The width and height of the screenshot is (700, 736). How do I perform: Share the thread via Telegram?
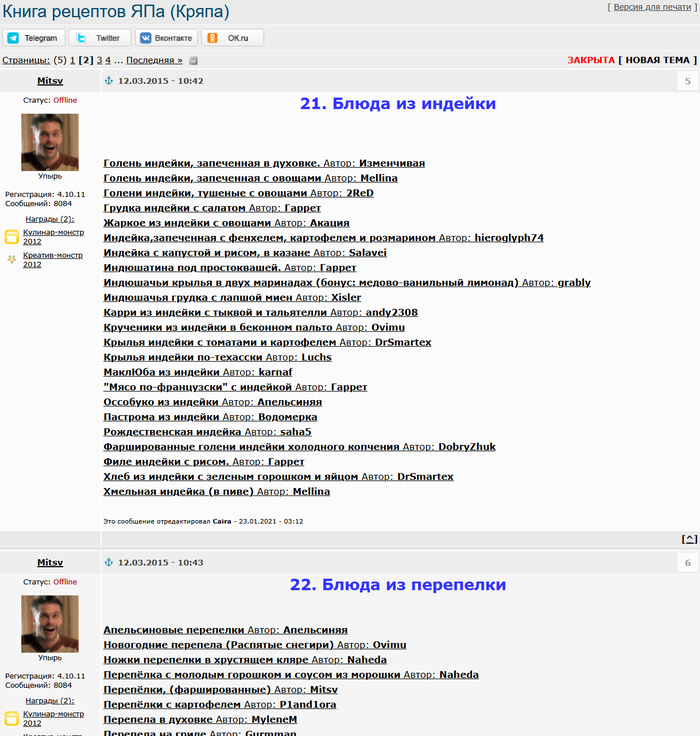coord(35,38)
